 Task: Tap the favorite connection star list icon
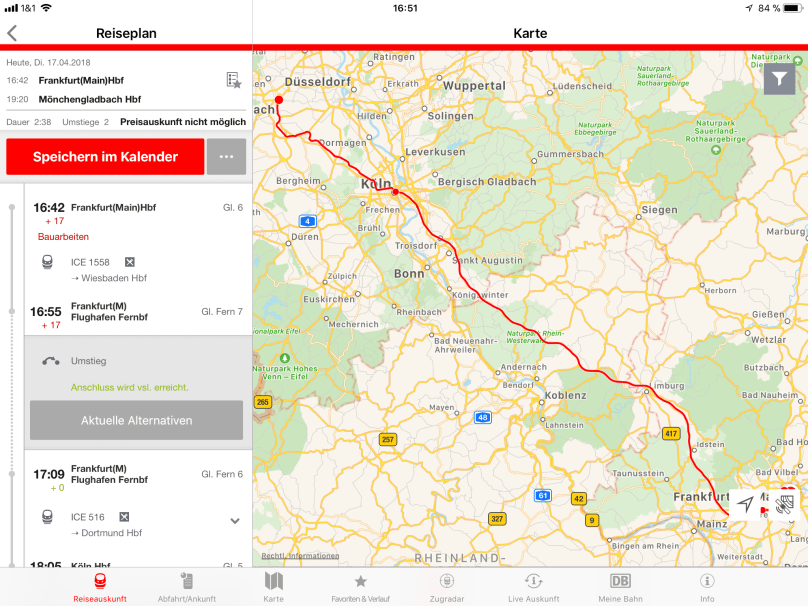(233, 80)
